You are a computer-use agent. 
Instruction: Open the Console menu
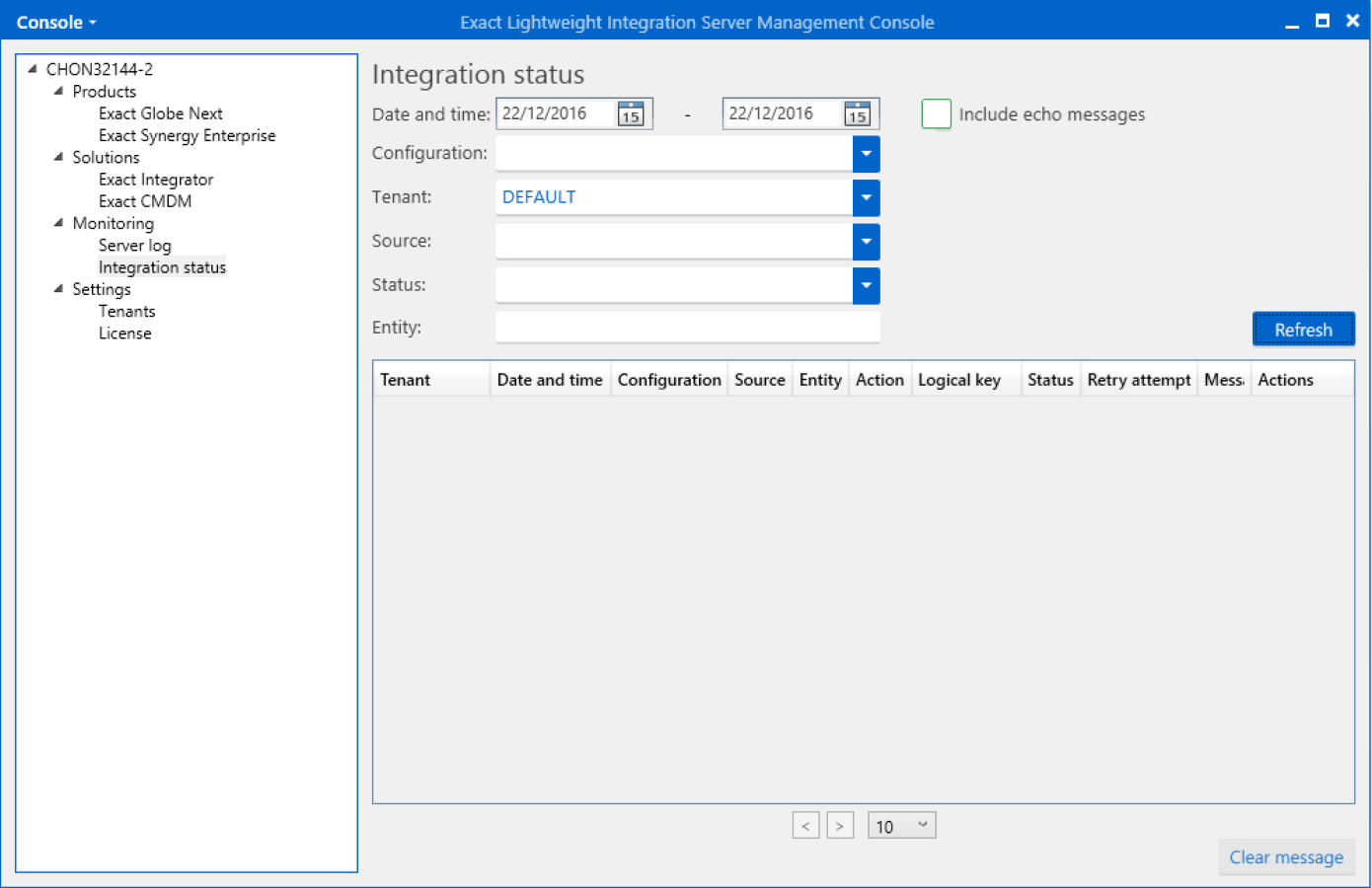56,22
